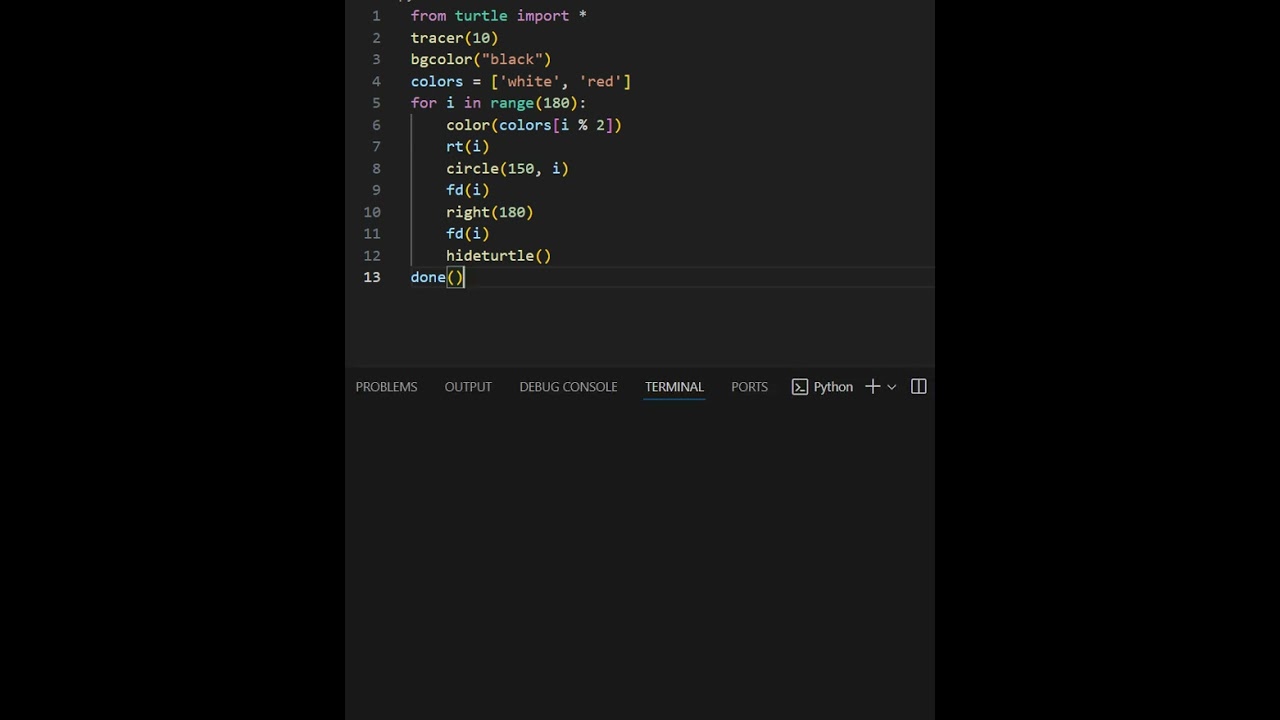
Task: Click line number 10 in the gutter
Action: coord(372,212)
